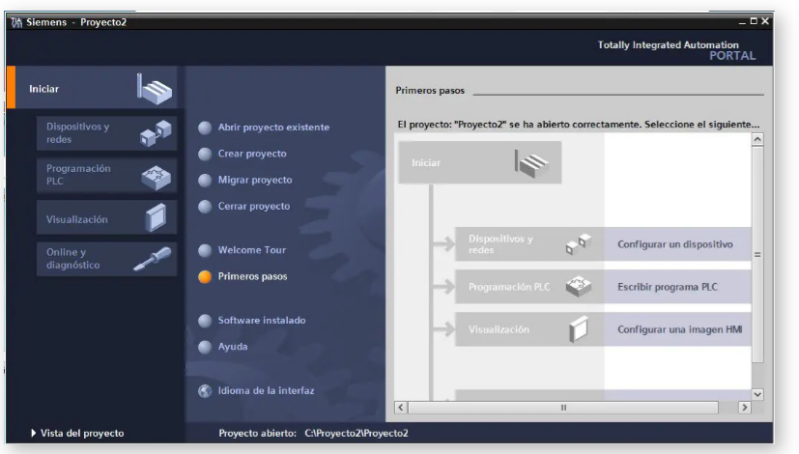Click Abrir proyecto existente text
This screenshot has height=454, width=799.
[274, 127]
